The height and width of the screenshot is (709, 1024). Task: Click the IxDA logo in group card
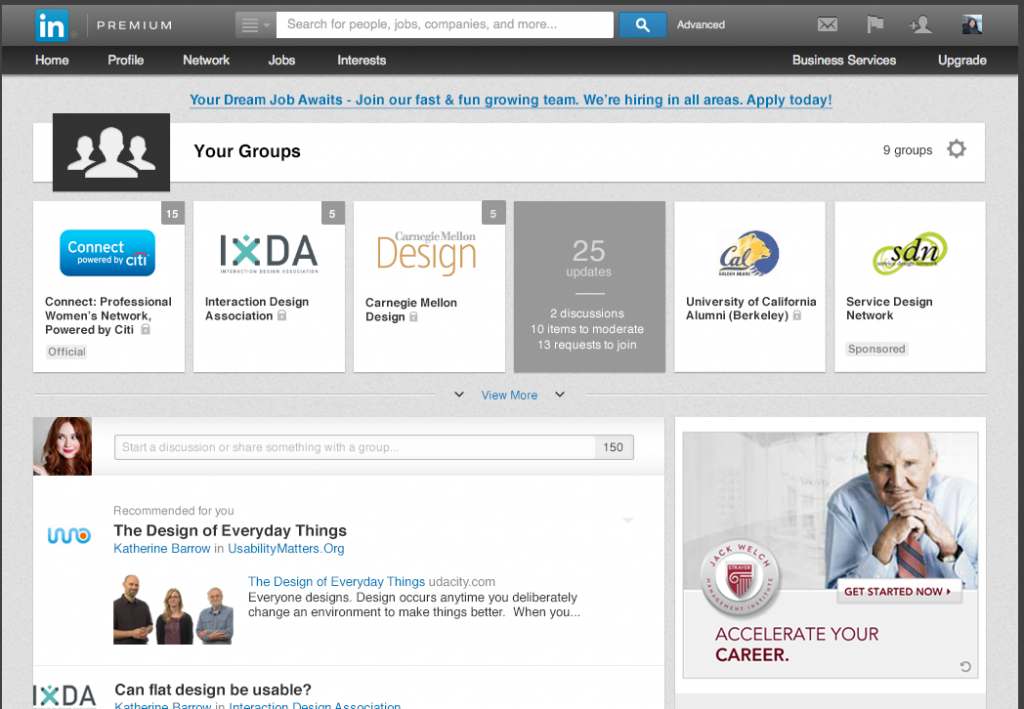coord(268,253)
